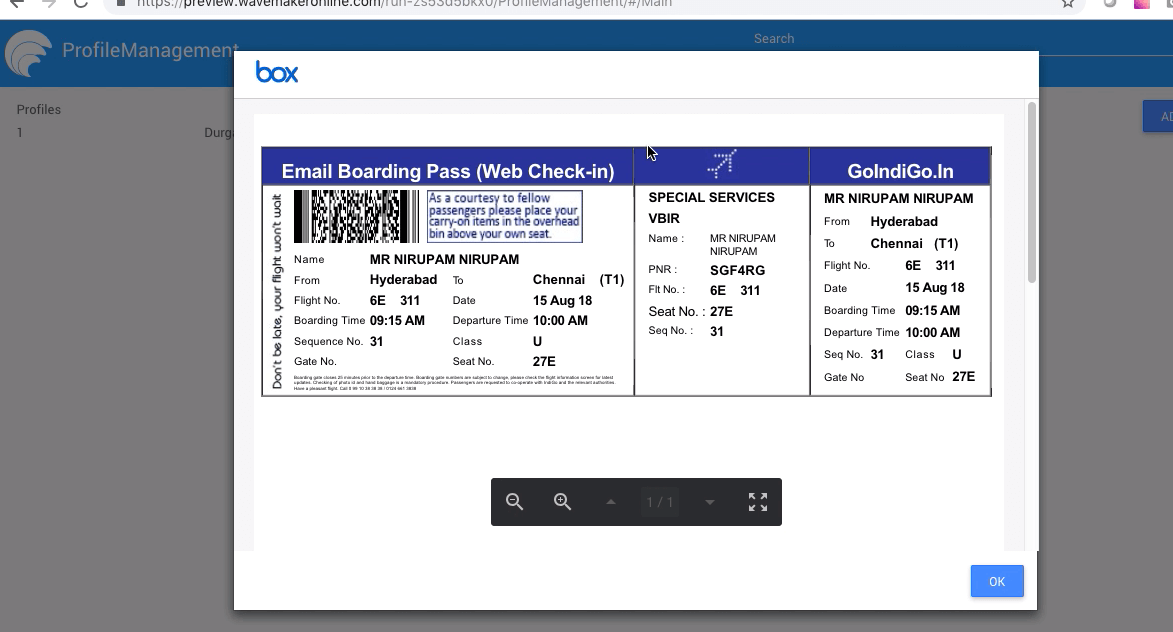Click the barcode on boarding pass
Screen dimensions: 1173x632
(x=356, y=216)
